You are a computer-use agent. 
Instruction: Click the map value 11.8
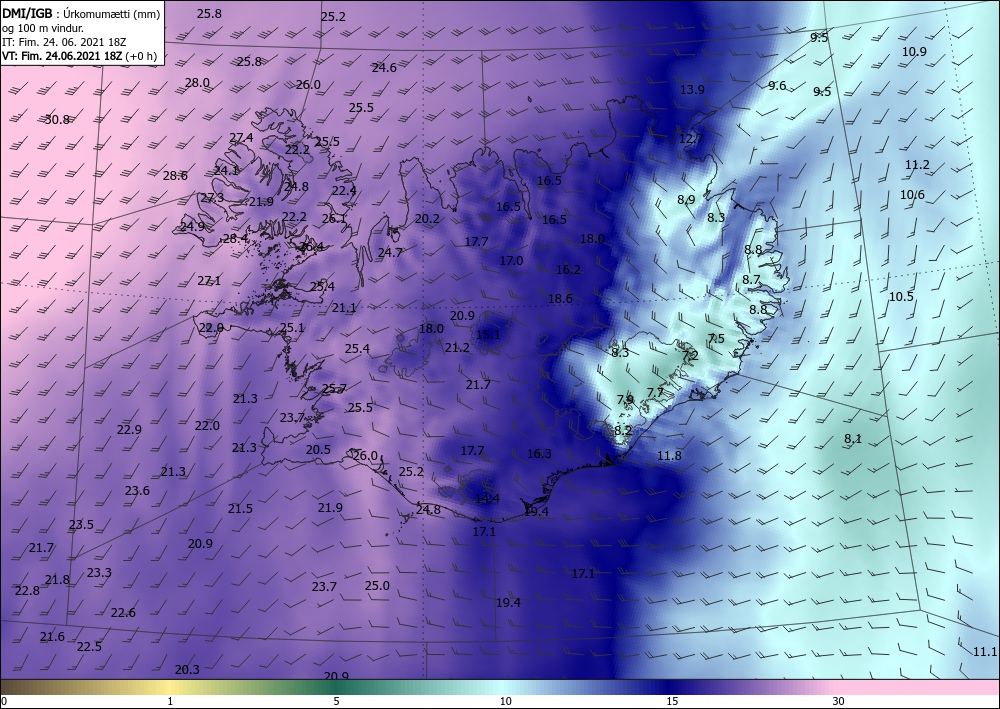click(x=669, y=455)
